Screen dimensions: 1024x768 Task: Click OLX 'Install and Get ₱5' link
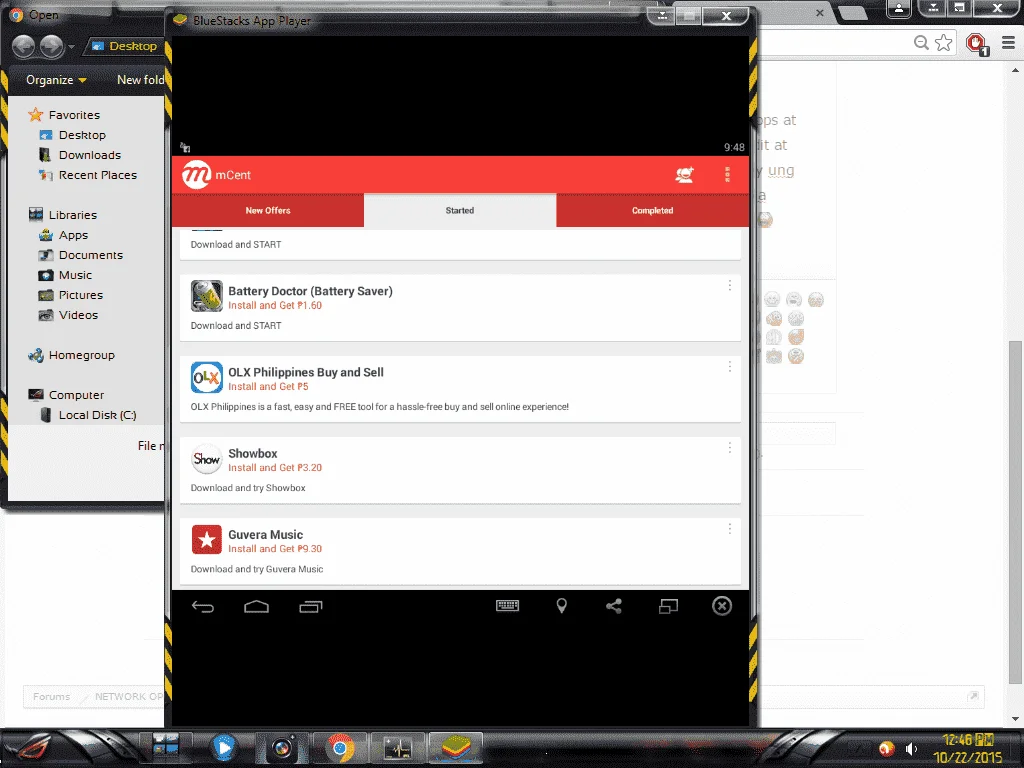268,387
